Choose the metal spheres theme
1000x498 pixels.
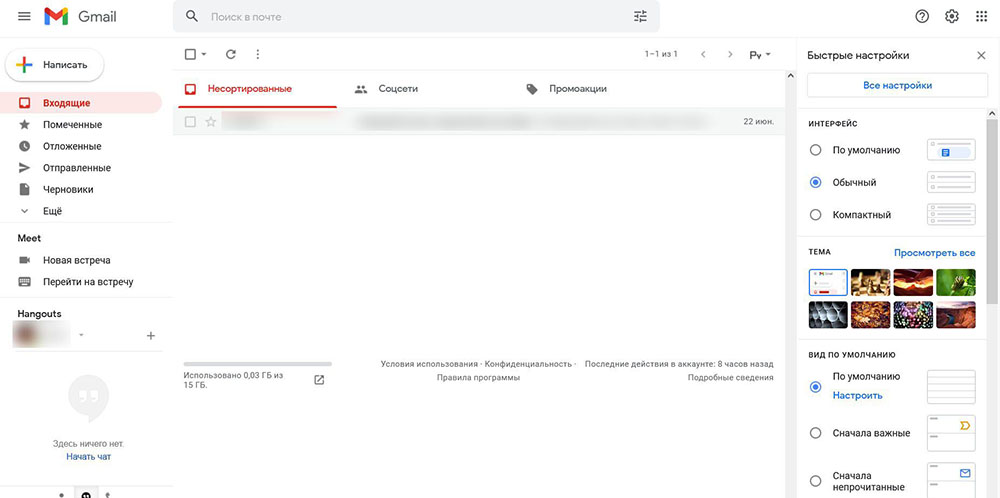828,315
